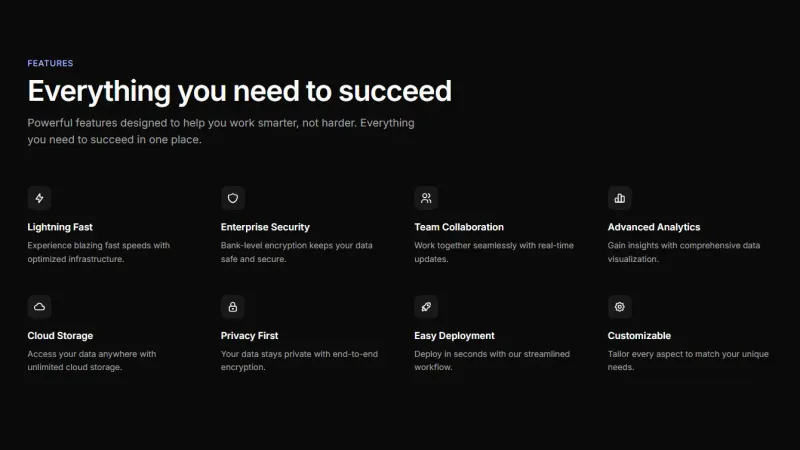Click the FEATURES section label

(50, 63)
